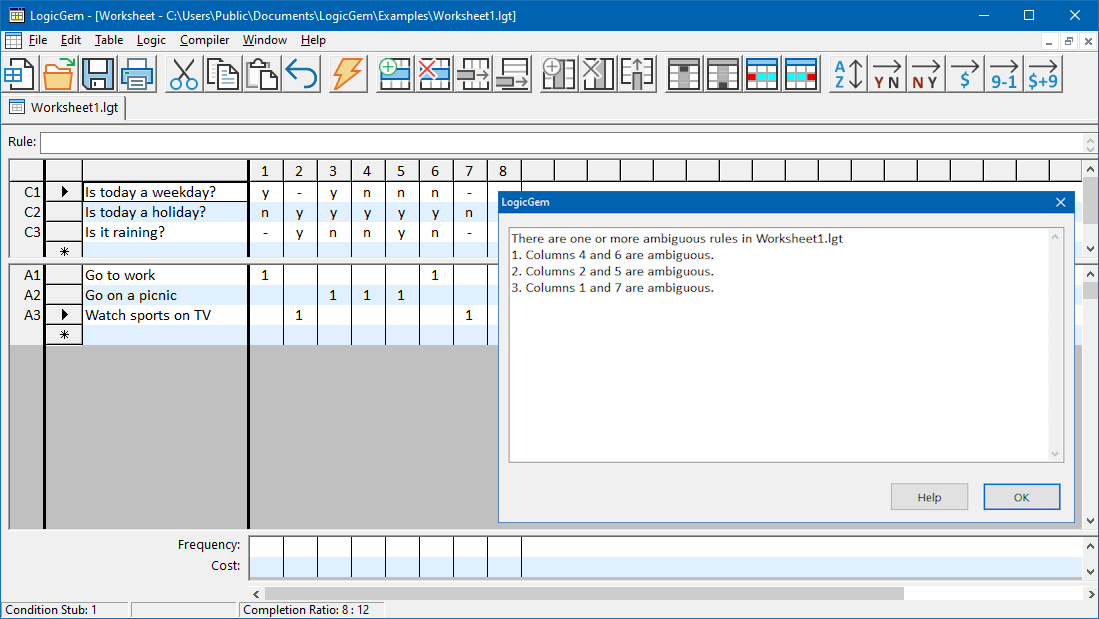This screenshot has height=619, width=1099.
Task: Click Go to work cell under rule 6
Action: point(435,275)
